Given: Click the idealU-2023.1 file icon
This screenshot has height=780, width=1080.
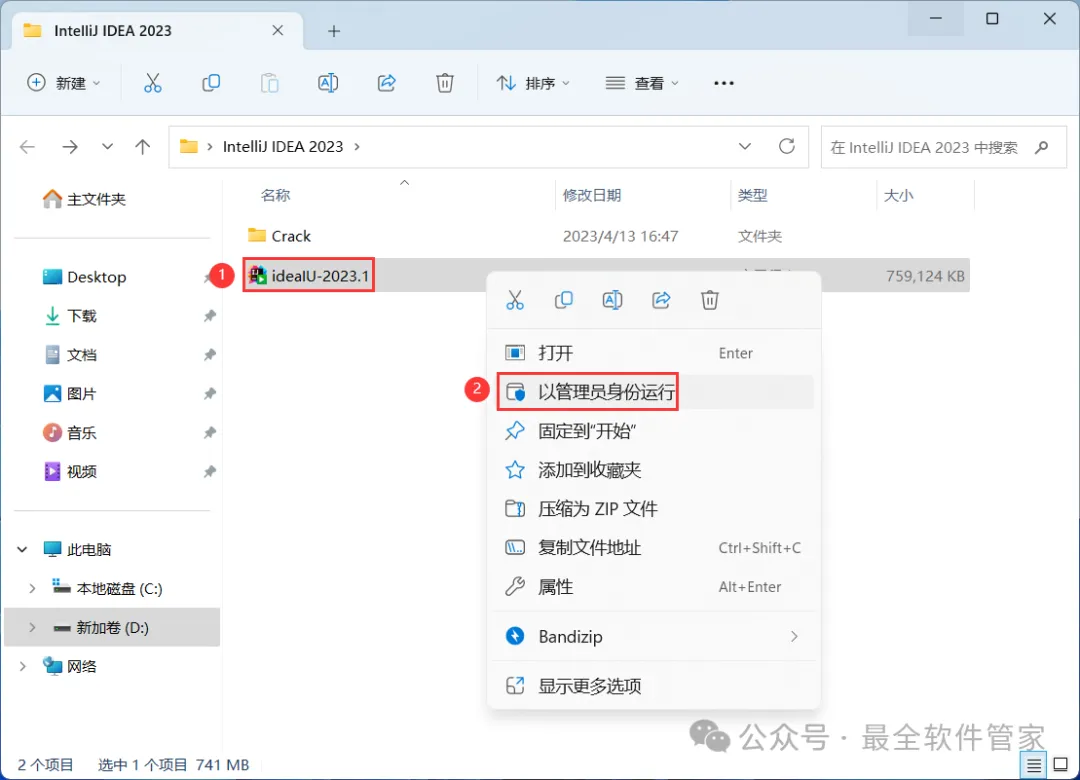Looking at the screenshot, I should tap(258, 276).
